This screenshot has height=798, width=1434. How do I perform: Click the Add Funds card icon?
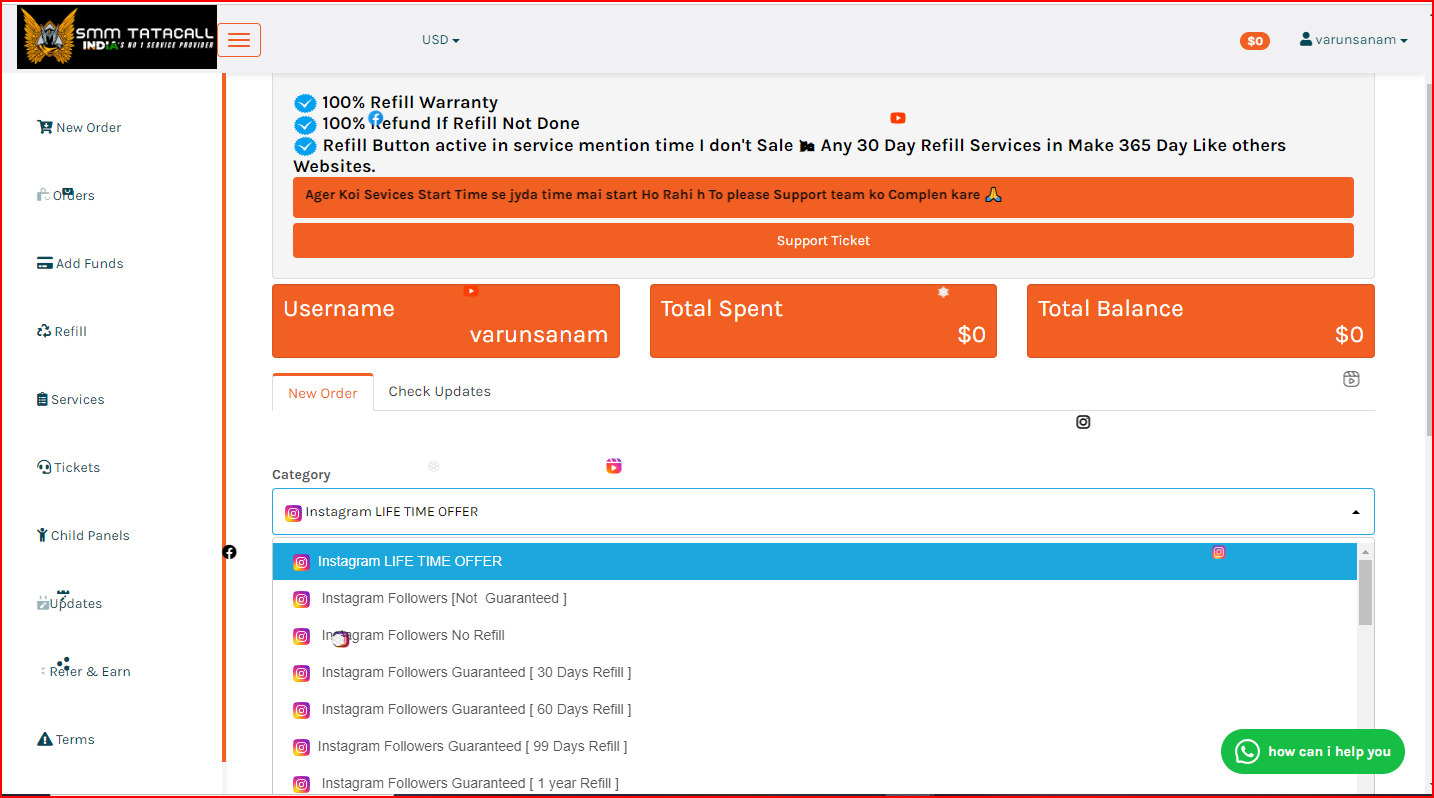44,264
